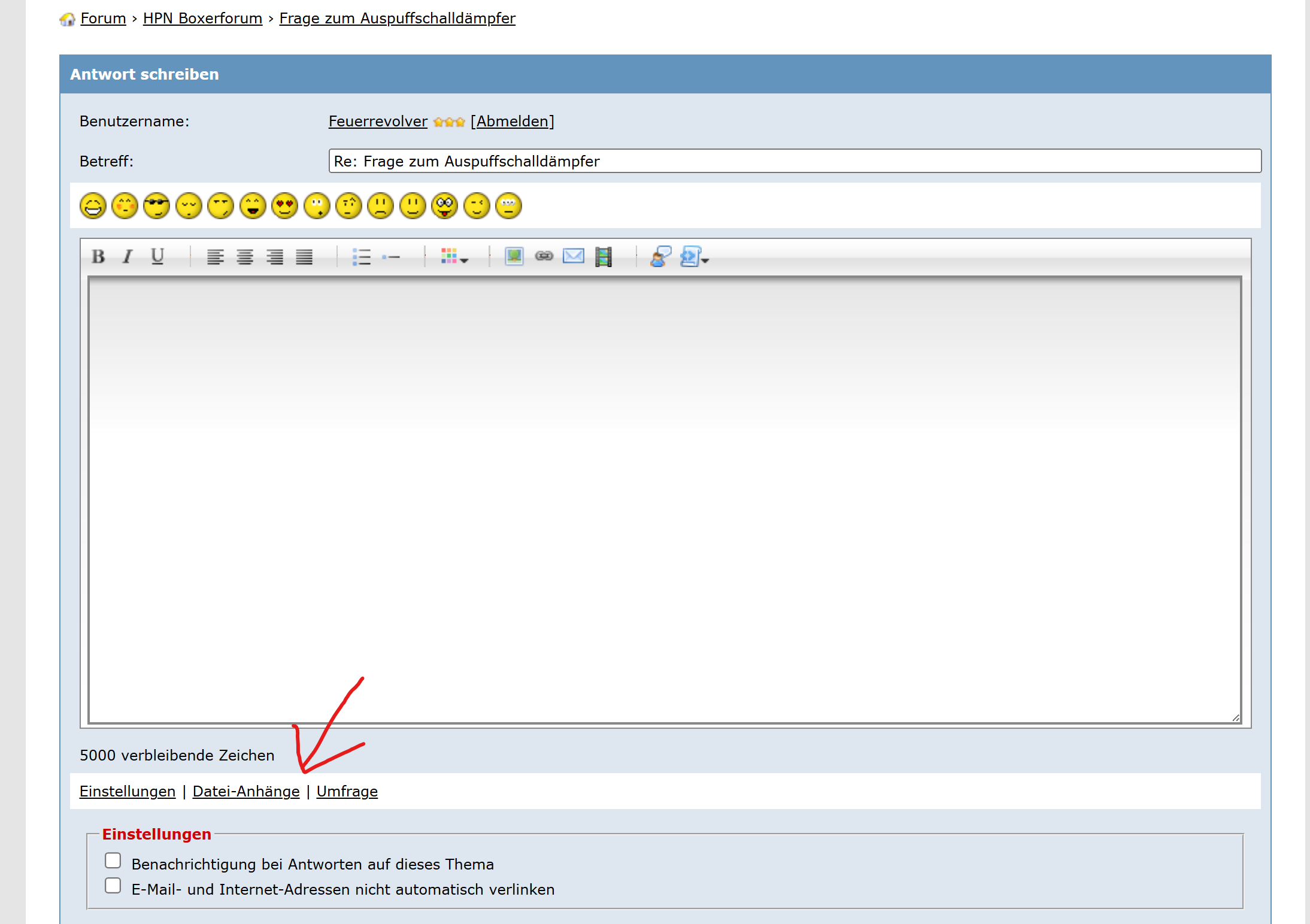This screenshot has width=1310, height=924.
Task: Insert a video using the film strip icon
Action: [x=604, y=257]
